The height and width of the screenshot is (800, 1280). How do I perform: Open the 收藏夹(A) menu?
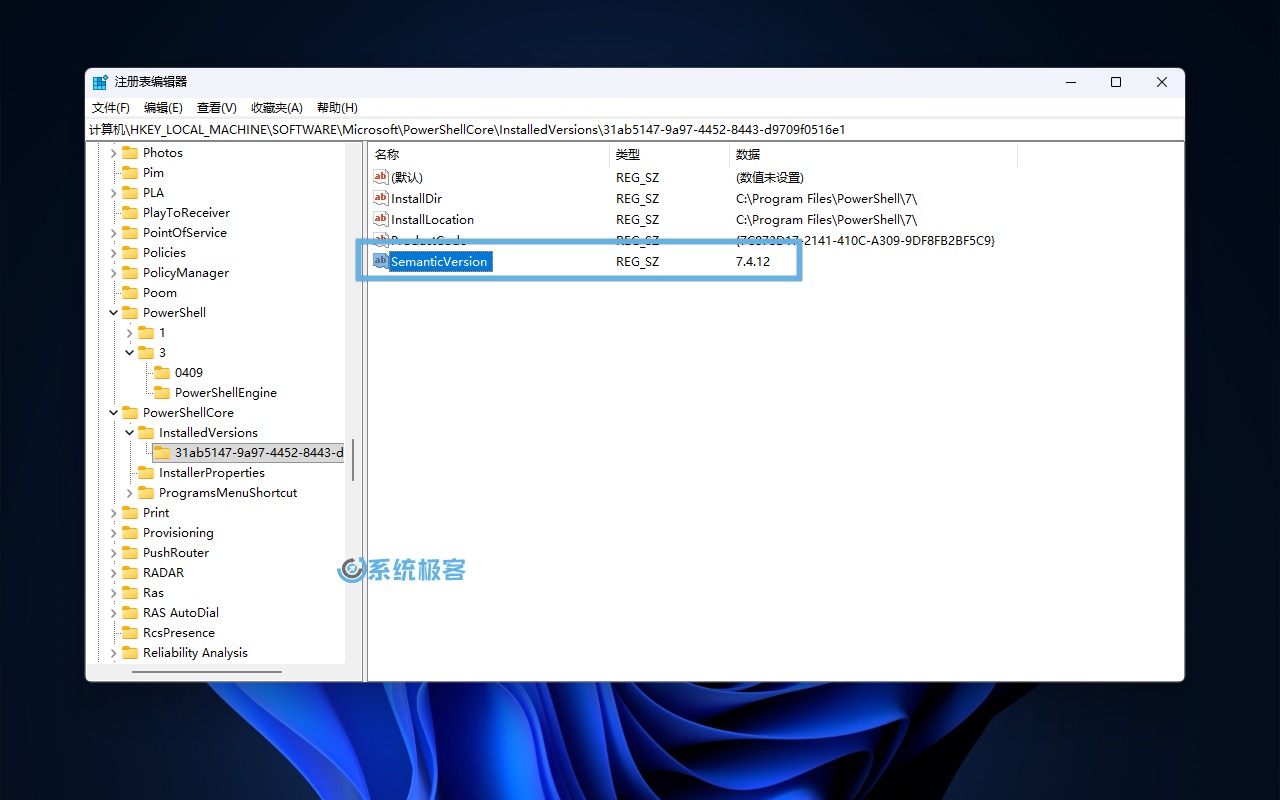(276, 108)
